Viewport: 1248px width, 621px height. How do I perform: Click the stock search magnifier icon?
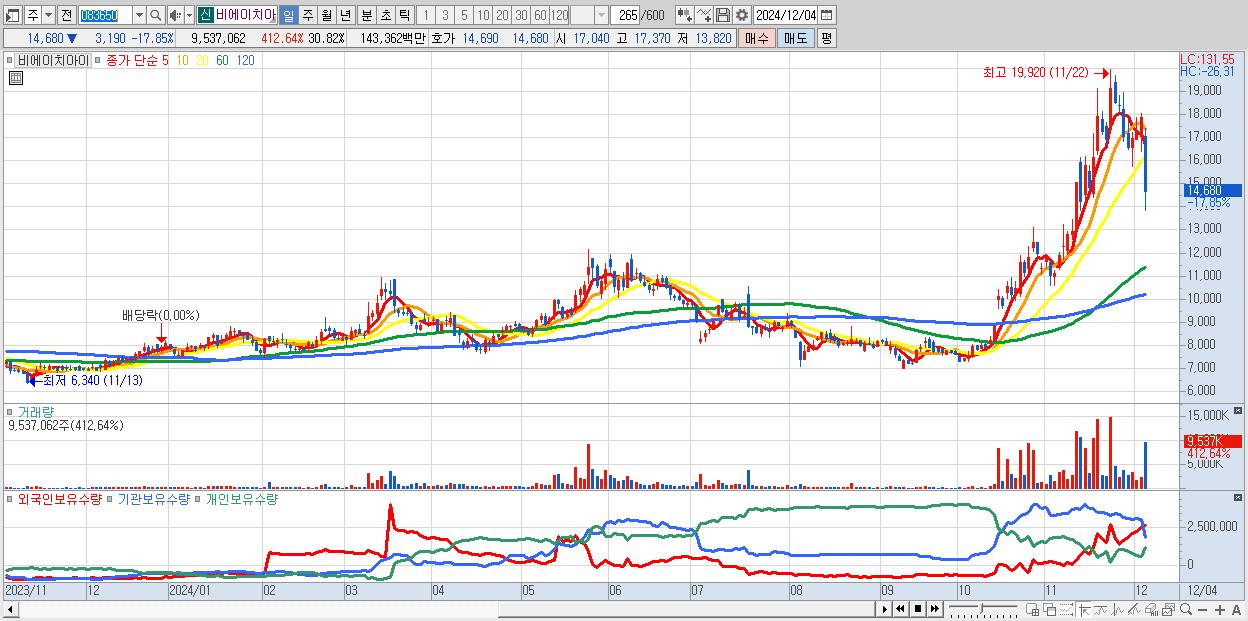155,15
